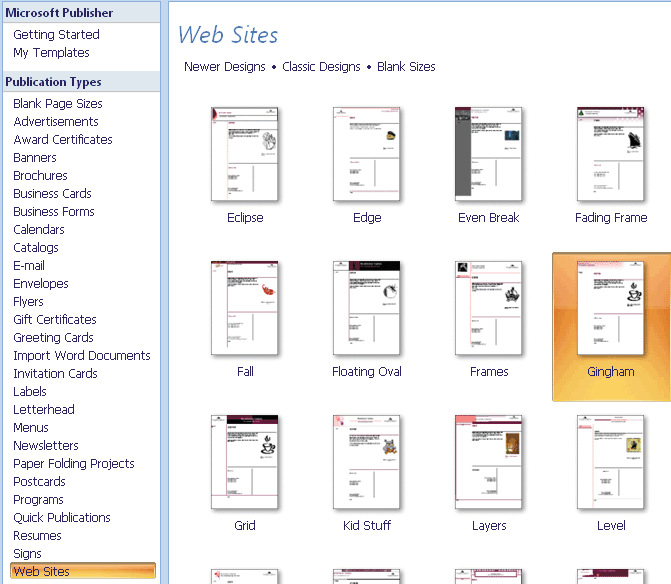The image size is (671, 584).
Task: Click the Web Sites selected category
Action: (x=41, y=571)
